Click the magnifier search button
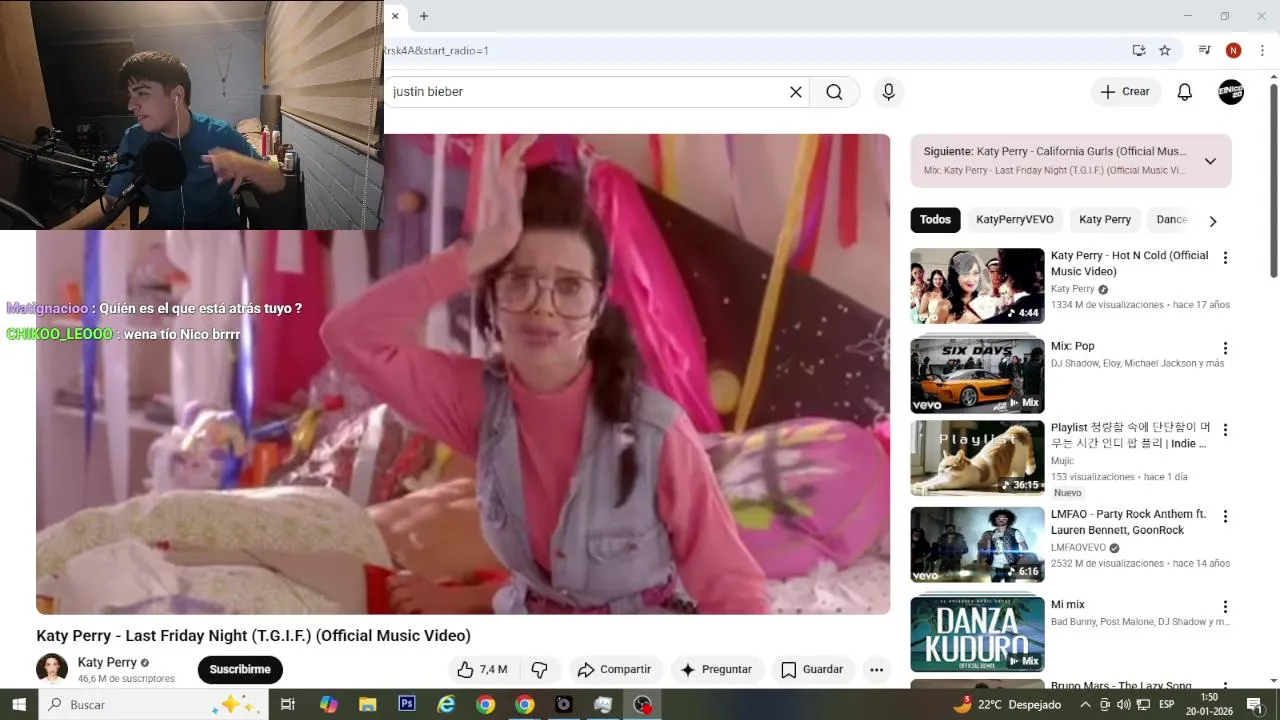Image resolution: width=1280 pixels, height=720 pixels. point(834,92)
